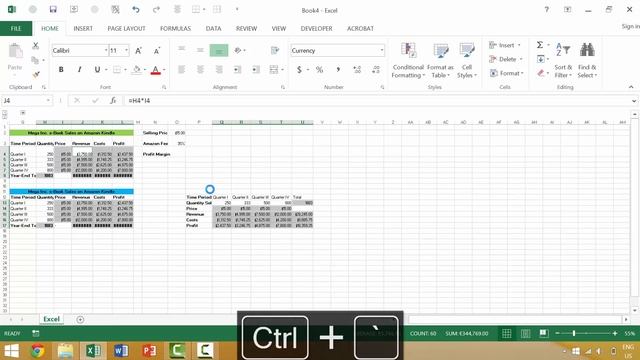Image resolution: width=640 pixels, height=360 pixels.
Task: Click Orientation text angle icon
Action: (x=238, y=50)
